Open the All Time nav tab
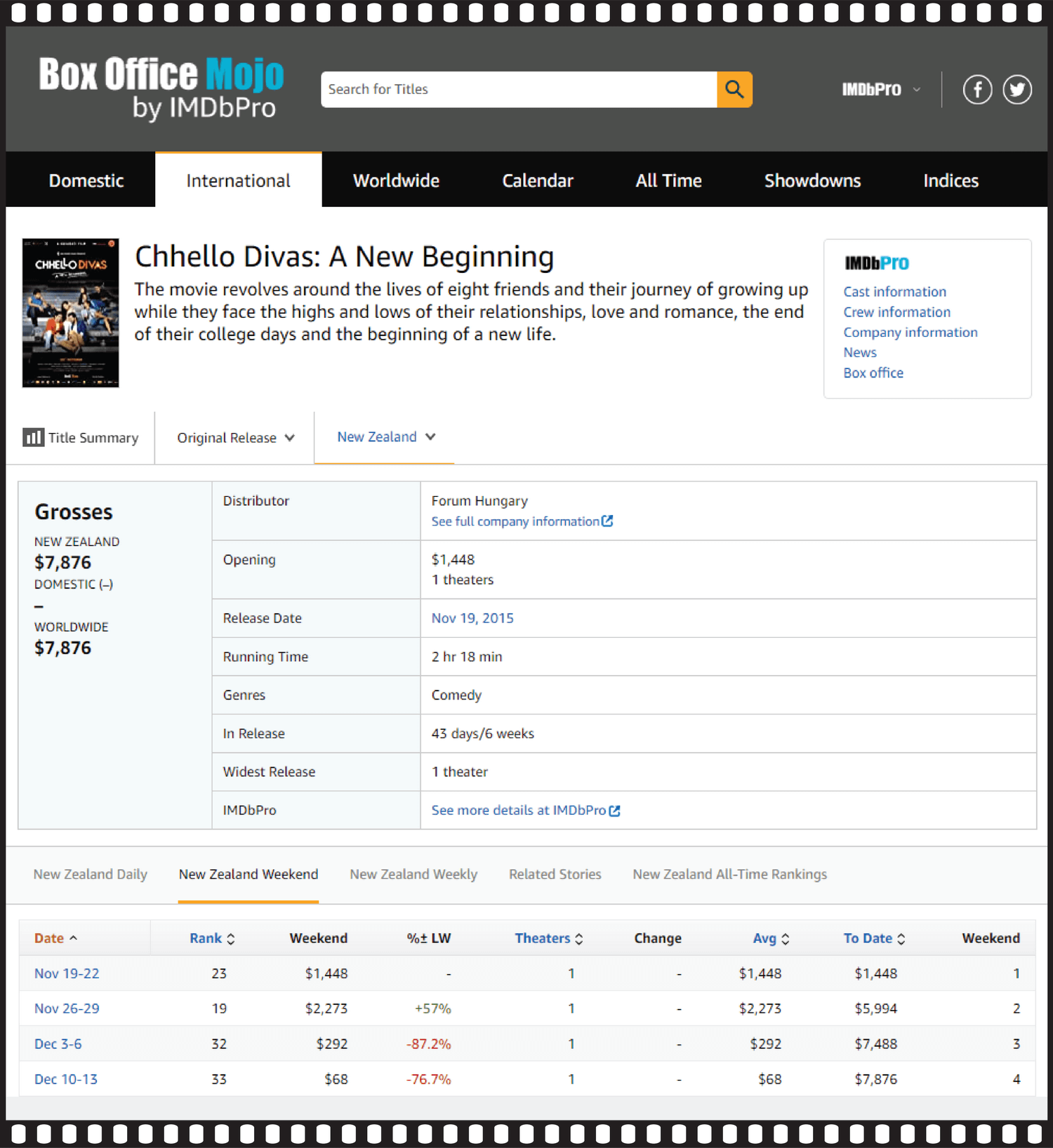This screenshot has height=1148, width=1053. (x=668, y=180)
